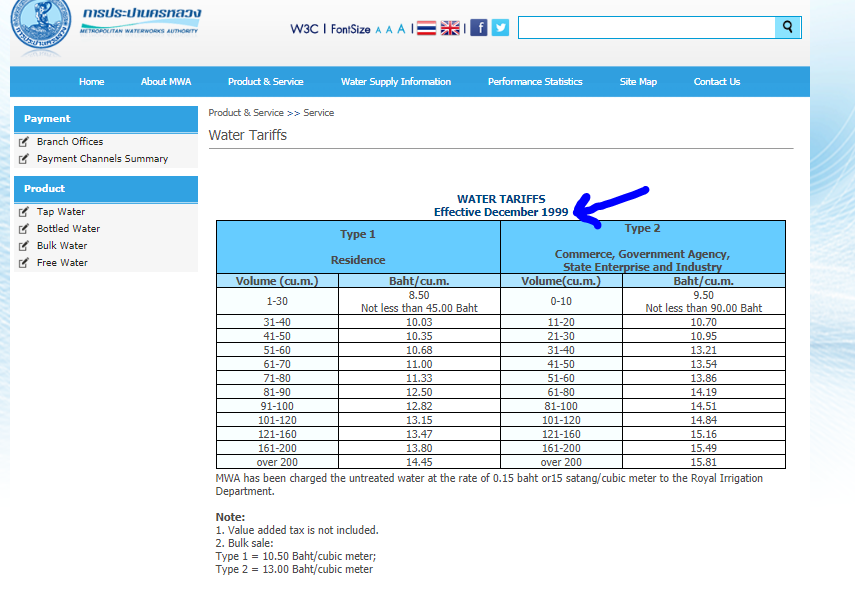Click the '11.00' rate cell
Viewport: 855px width, 592px height.
pyautogui.click(x=419, y=364)
